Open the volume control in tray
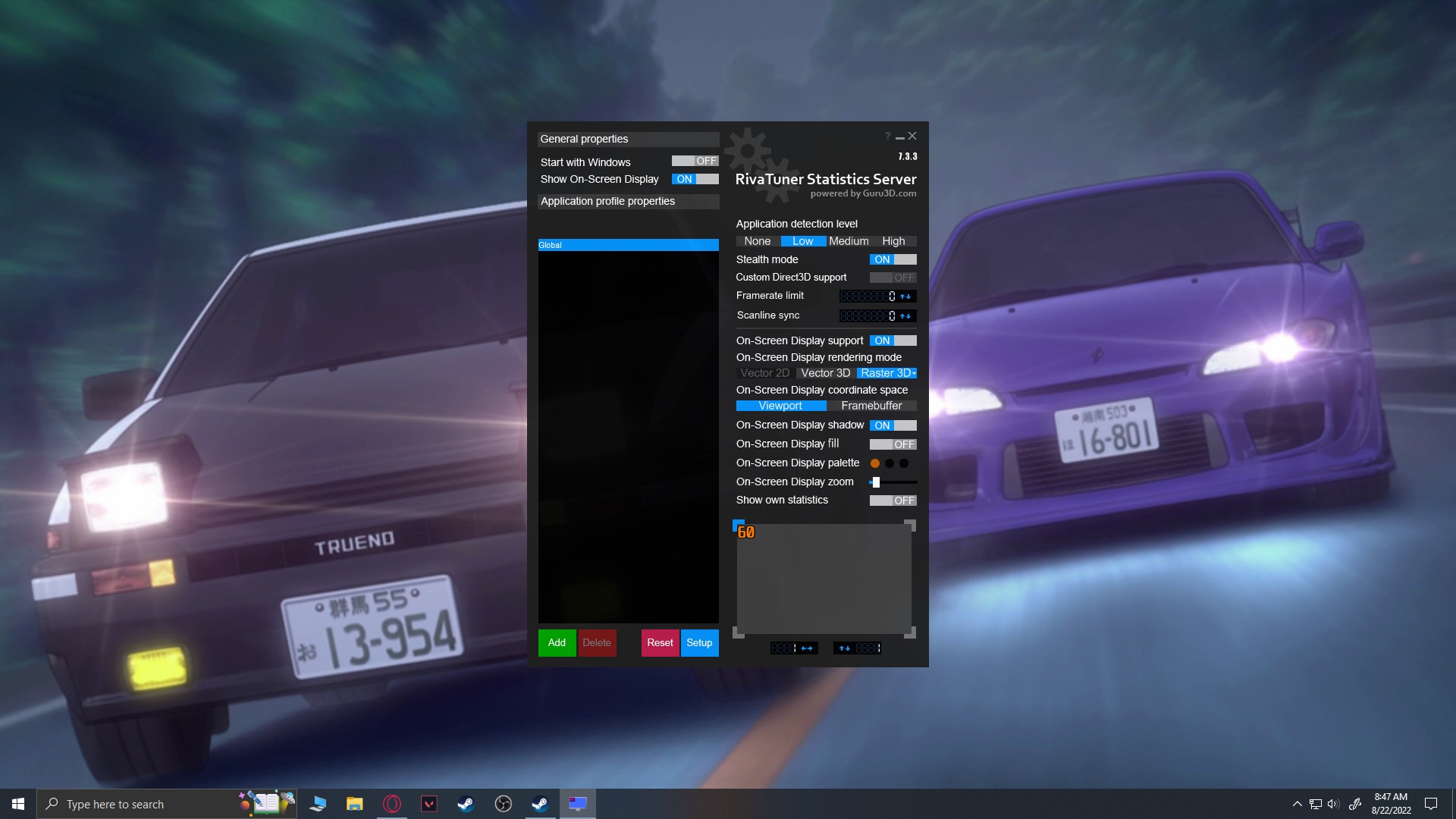 coord(1333,804)
